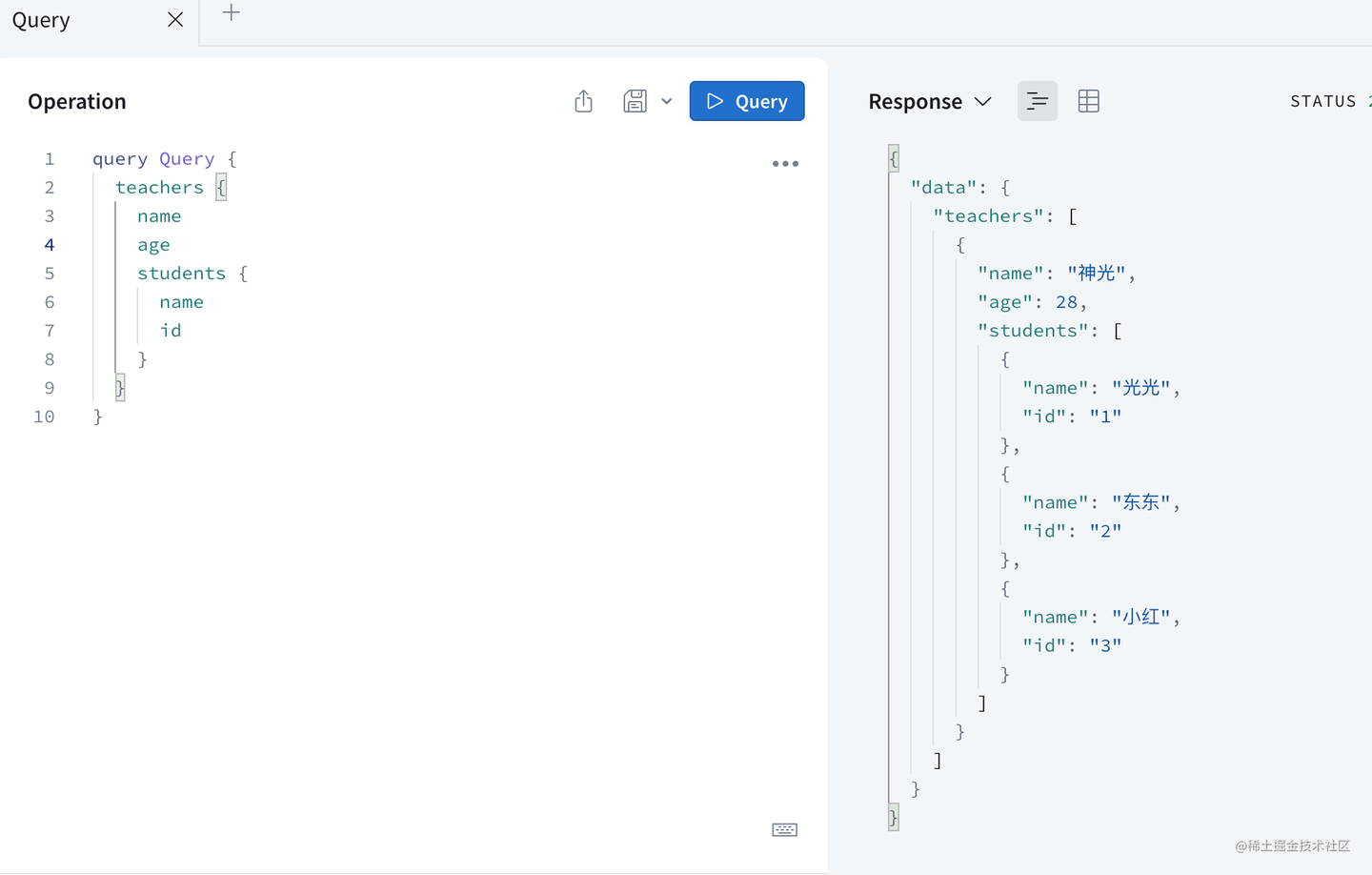Image resolution: width=1372 pixels, height=875 pixels.
Task: Collapse the closing brace fold at response bottom
Action: coord(892,817)
